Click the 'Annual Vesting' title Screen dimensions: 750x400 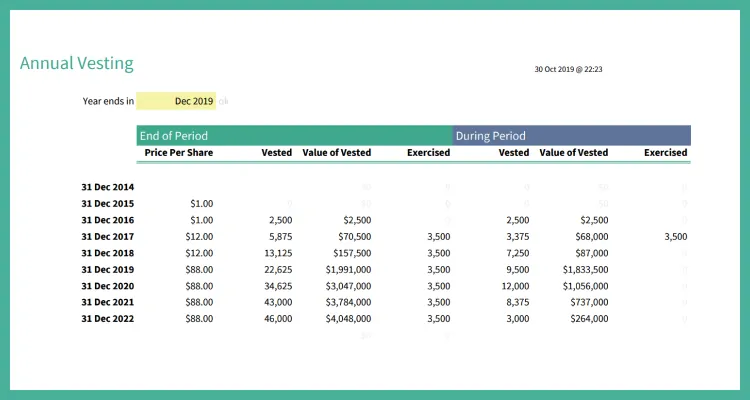77,63
